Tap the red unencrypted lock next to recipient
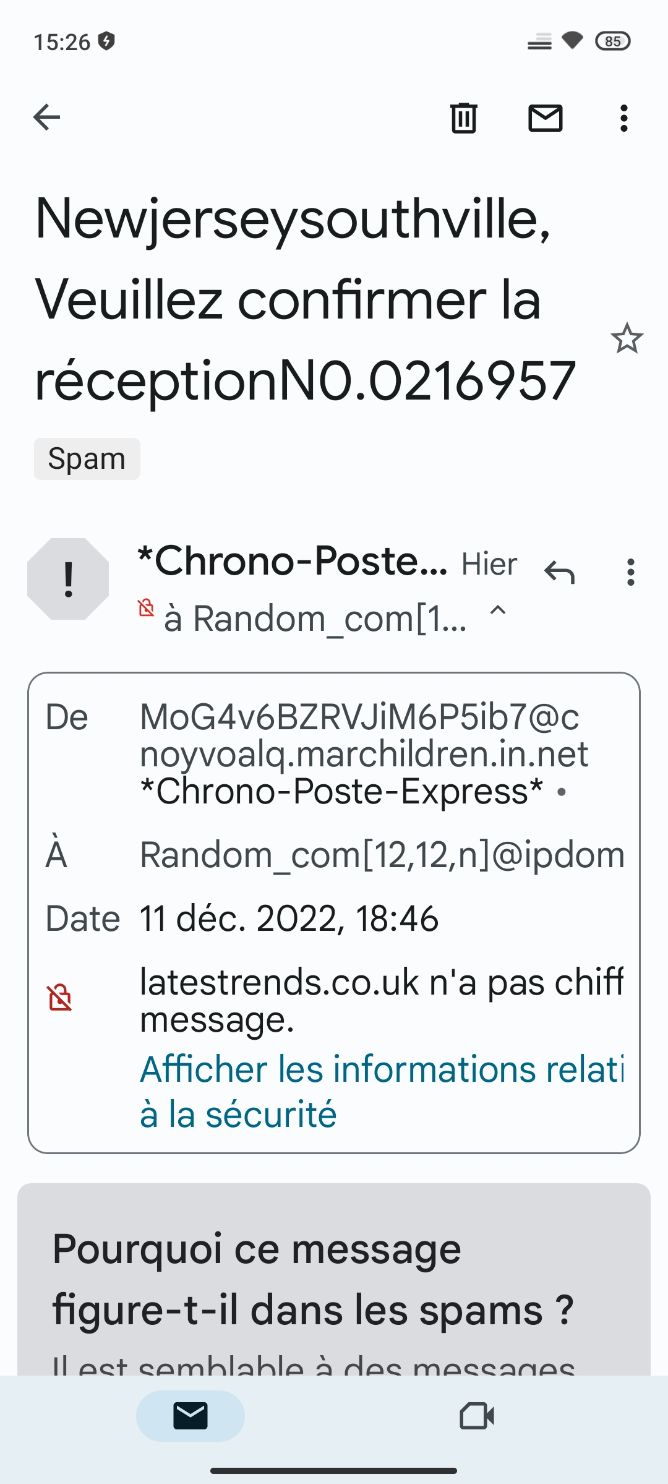The height and width of the screenshot is (1484, 668). 146,608
